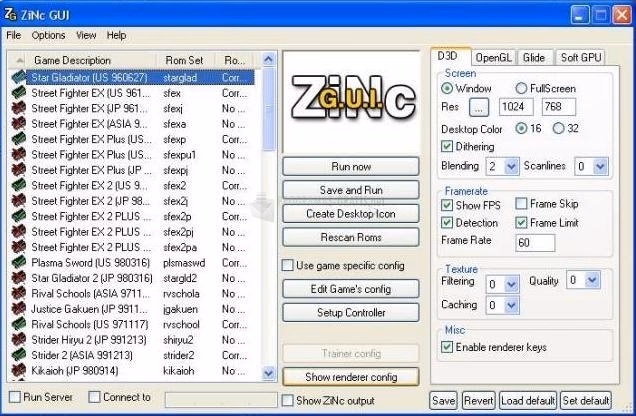Open the Help menu

116,35
